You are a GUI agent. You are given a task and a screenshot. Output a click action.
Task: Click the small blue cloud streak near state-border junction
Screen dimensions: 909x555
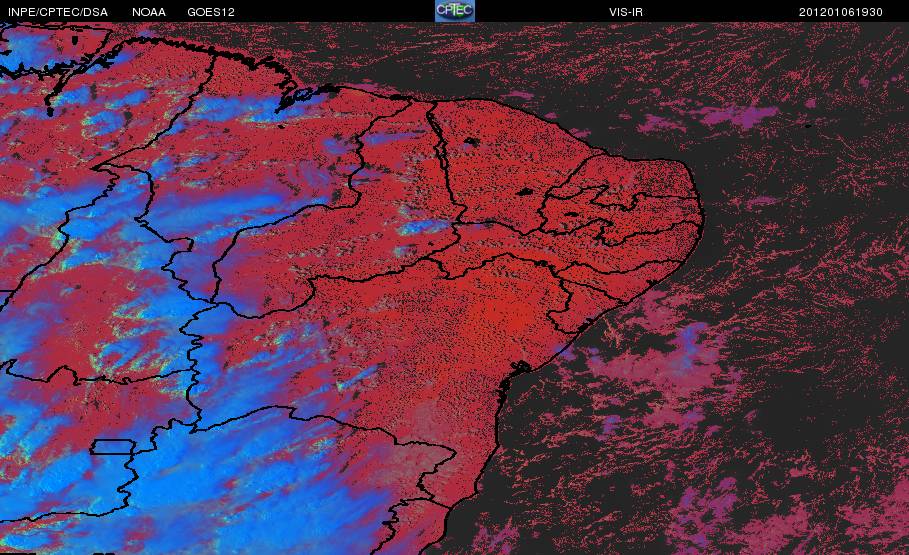[423, 227]
